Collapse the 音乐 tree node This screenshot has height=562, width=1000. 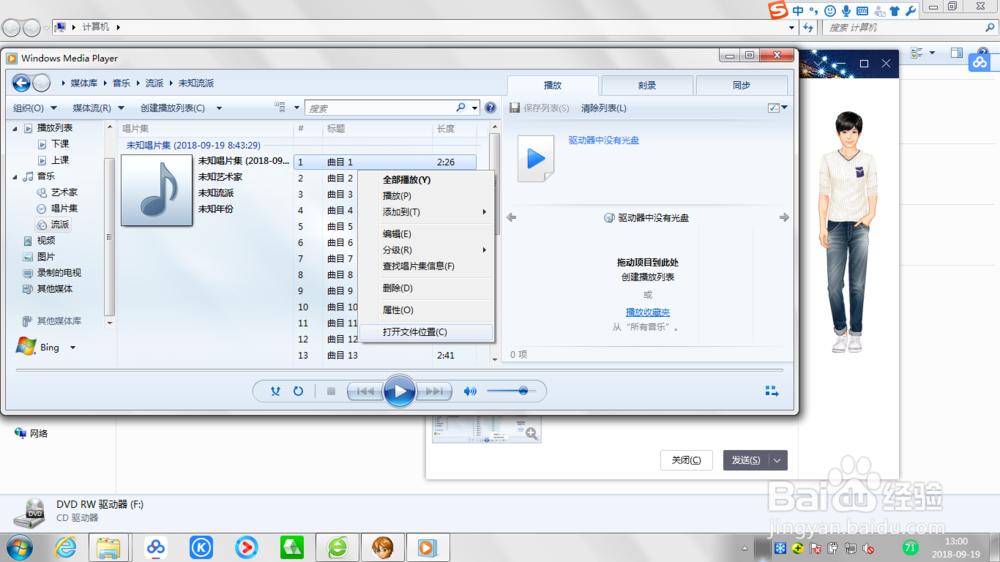[15, 177]
